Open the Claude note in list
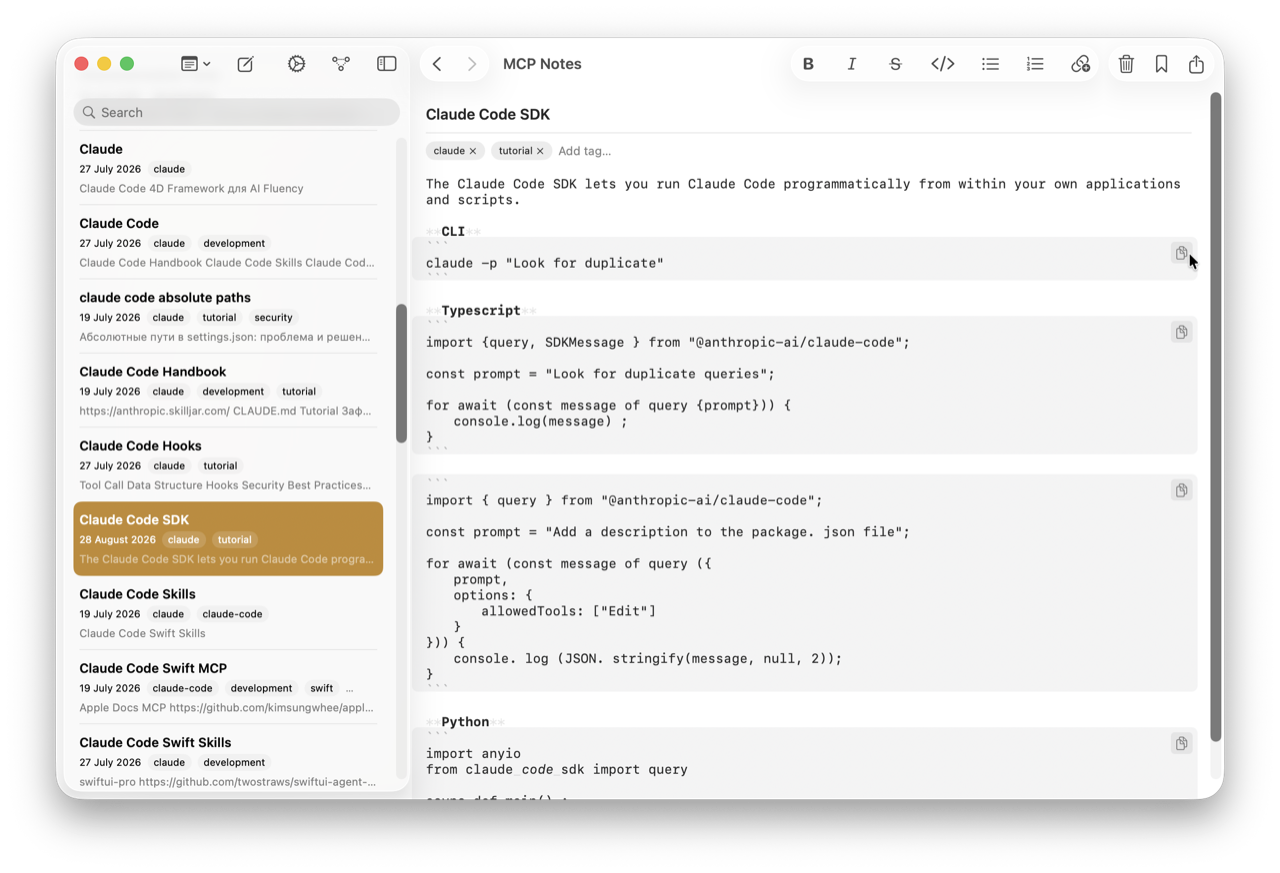This screenshot has width=1280, height=873. (228, 168)
